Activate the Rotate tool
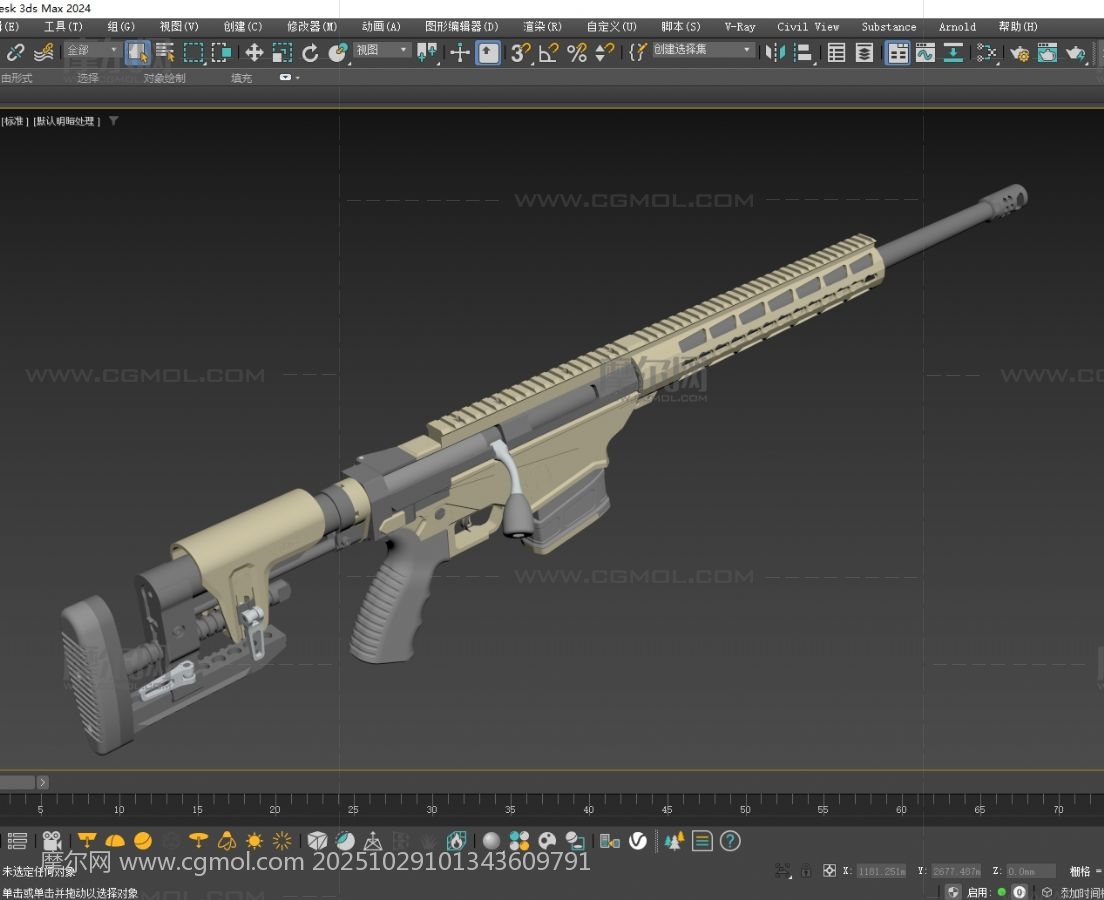 click(310, 53)
